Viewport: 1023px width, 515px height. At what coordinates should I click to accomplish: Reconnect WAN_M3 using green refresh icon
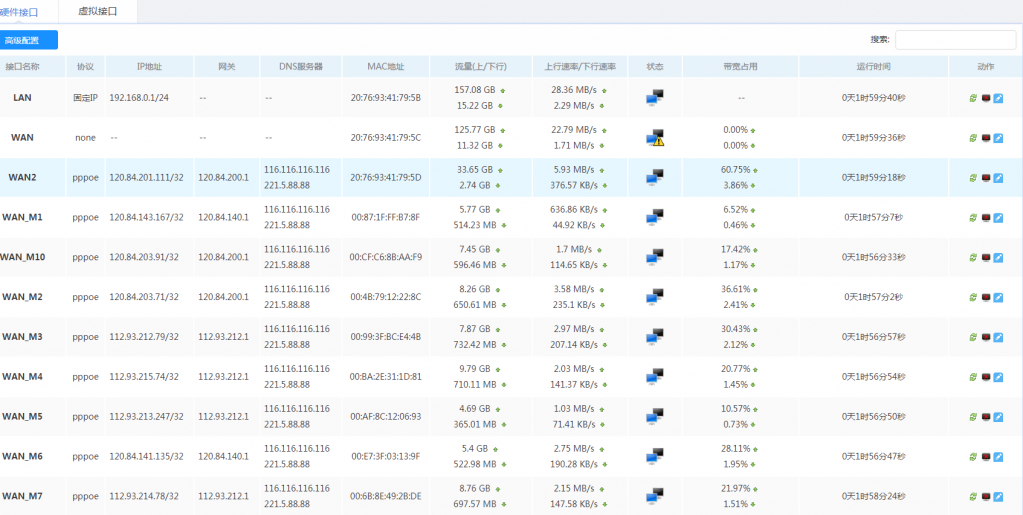pos(974,337)
